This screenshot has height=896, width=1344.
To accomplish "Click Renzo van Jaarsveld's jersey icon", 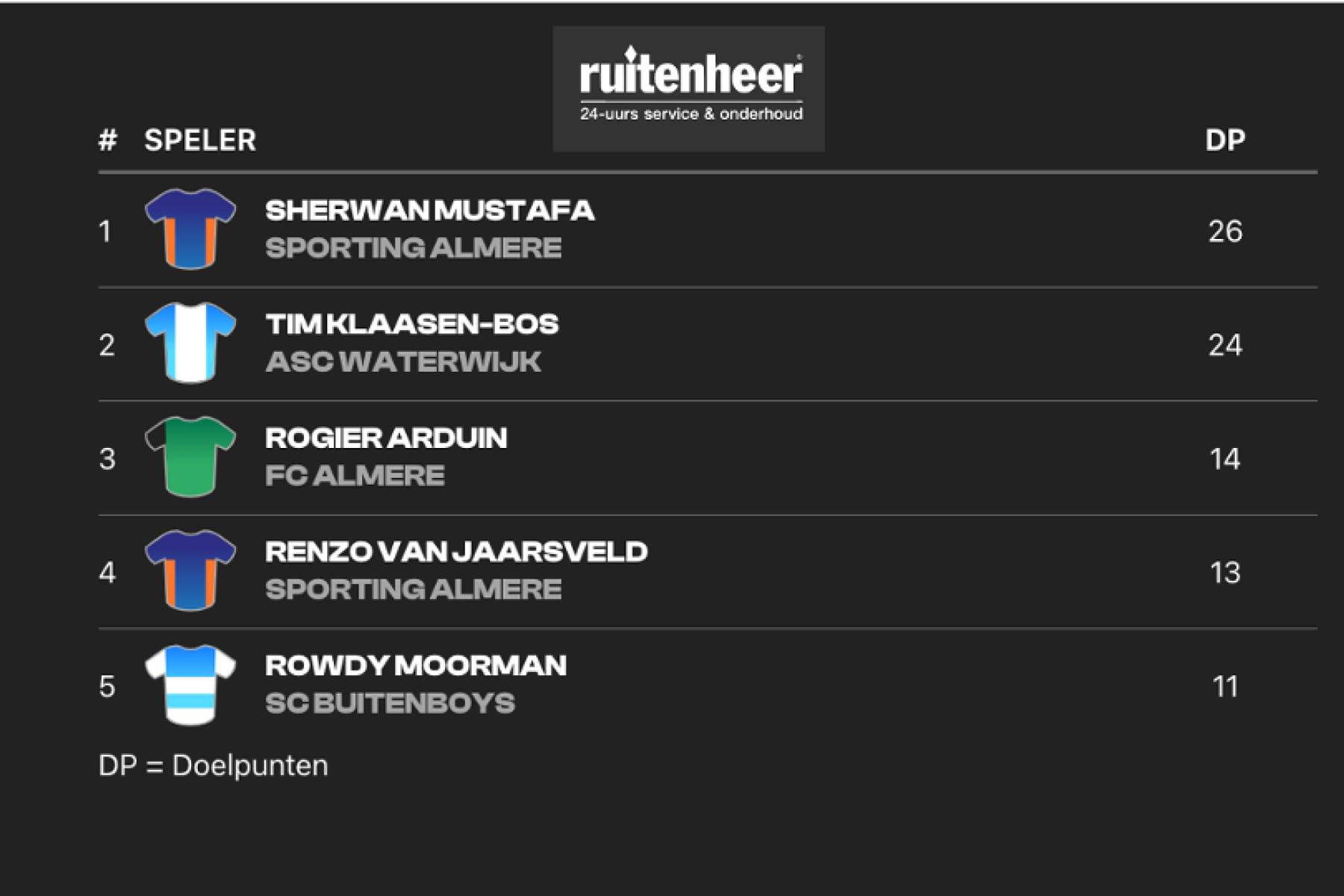I will tap(190, 571).
